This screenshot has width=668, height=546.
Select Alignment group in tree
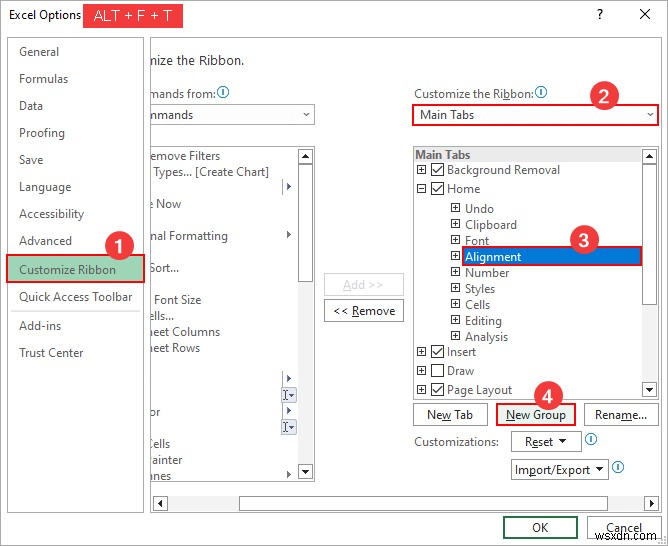[552, 256]
